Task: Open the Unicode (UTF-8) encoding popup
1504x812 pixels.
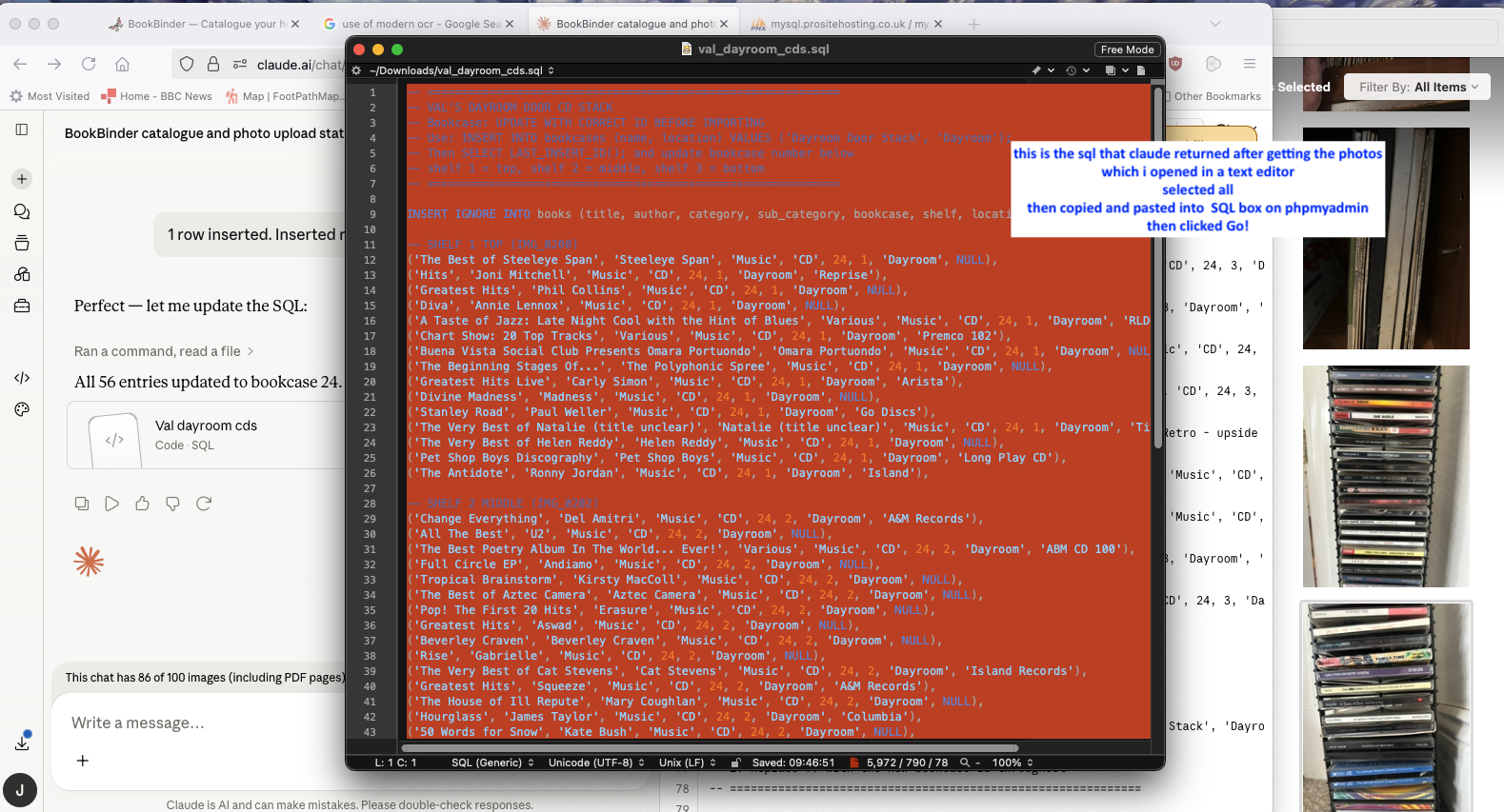Action: click(596, 762)
